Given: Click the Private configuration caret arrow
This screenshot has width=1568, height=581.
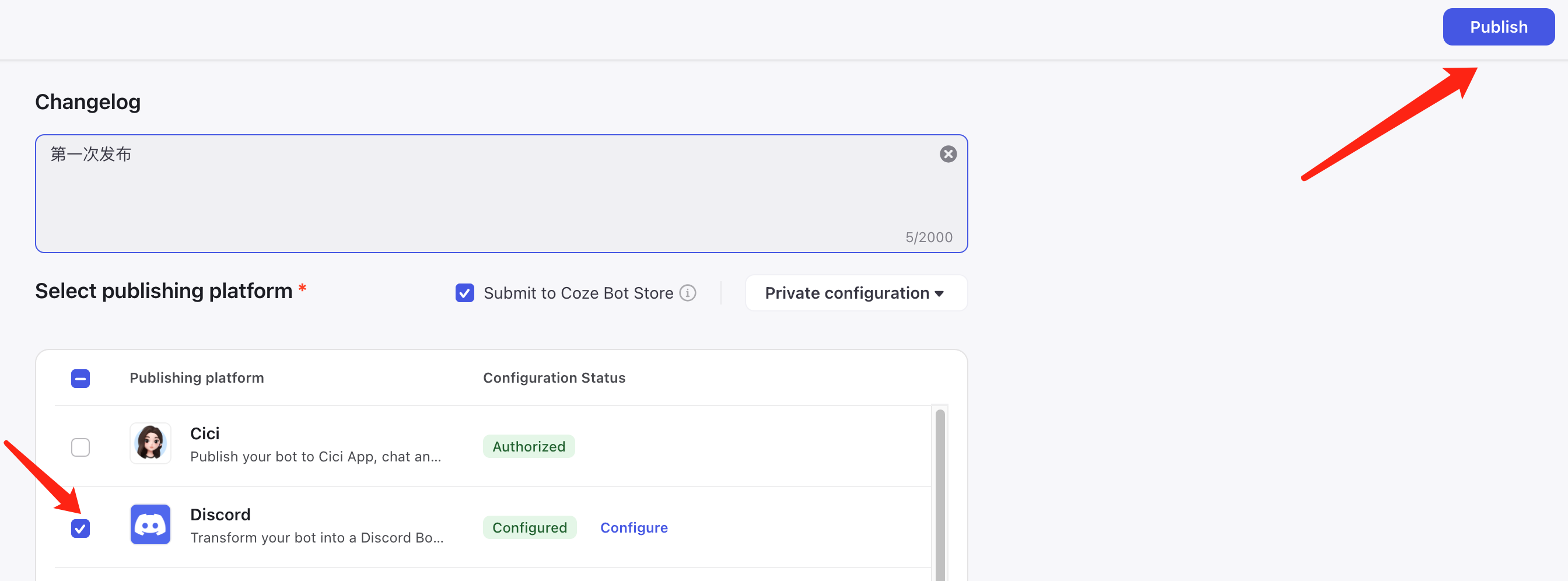Looking at the screenshot, I should click(939, 294).
